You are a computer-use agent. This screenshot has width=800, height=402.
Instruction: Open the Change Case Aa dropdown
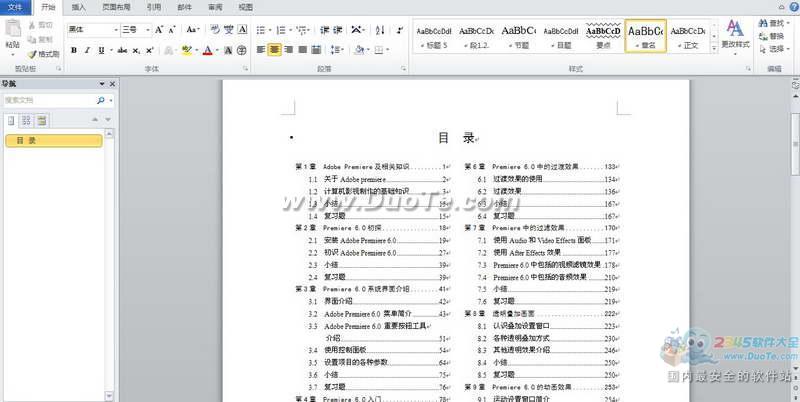point(192,30)
